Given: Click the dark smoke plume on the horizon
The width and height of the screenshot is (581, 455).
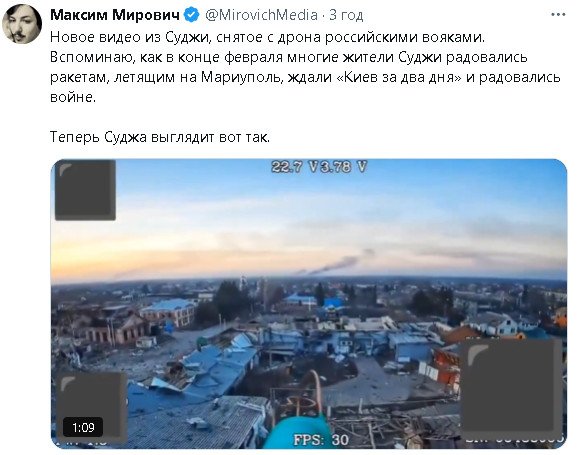Looking at the screenshot, I should pyautogui.click(x=335, y=263).
